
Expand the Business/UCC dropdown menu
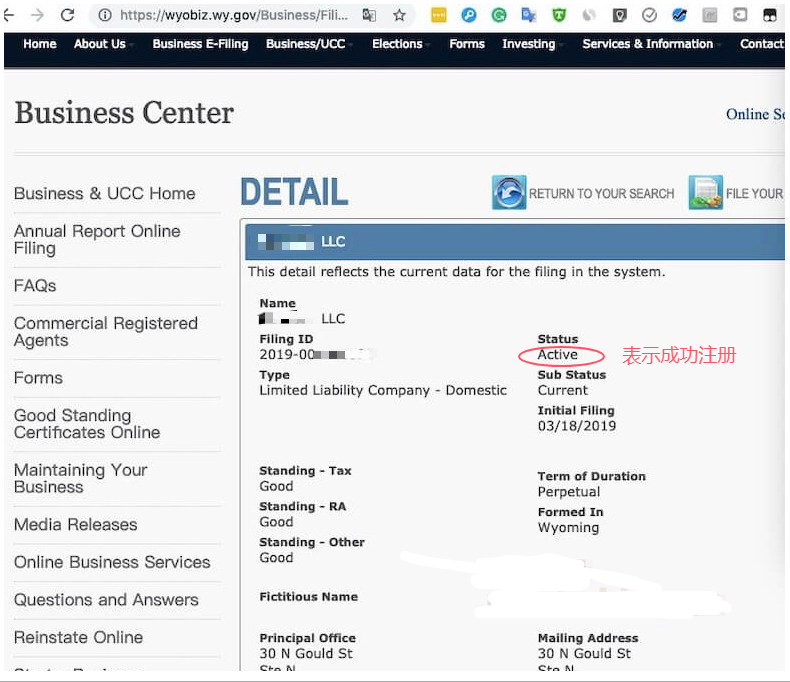(307, 44)
